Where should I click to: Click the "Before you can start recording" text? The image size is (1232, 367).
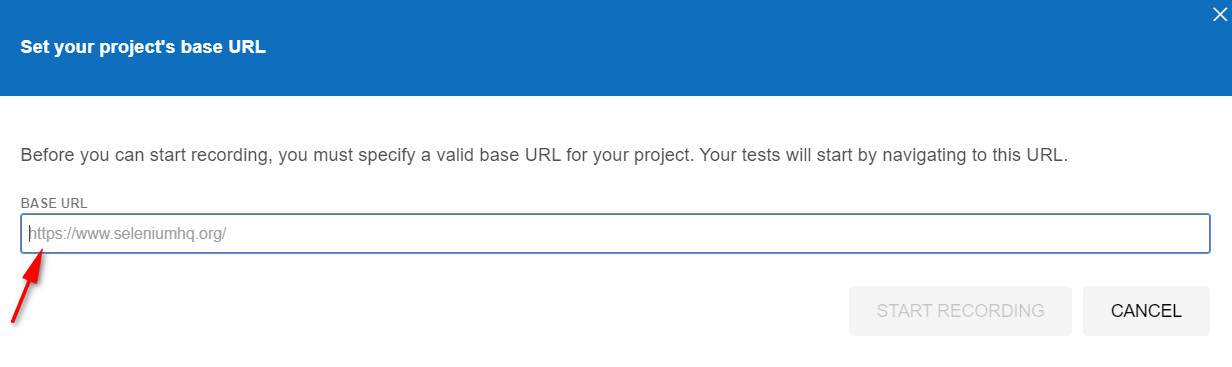[x=141, y=156]
